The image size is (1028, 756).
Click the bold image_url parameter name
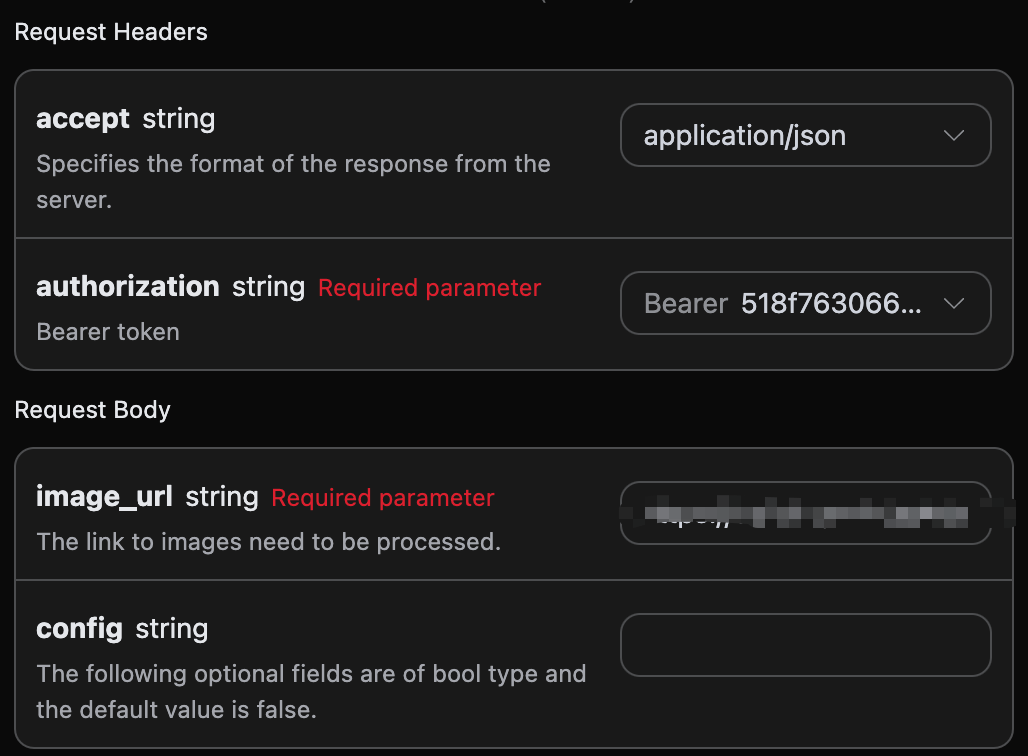[104, 497]
